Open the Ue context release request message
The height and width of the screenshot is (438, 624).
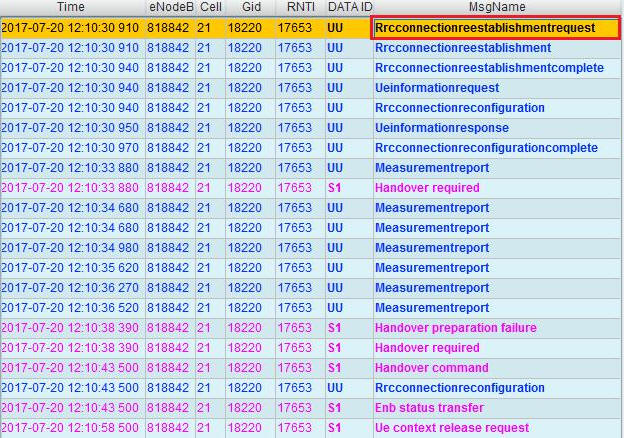point(450,428)
